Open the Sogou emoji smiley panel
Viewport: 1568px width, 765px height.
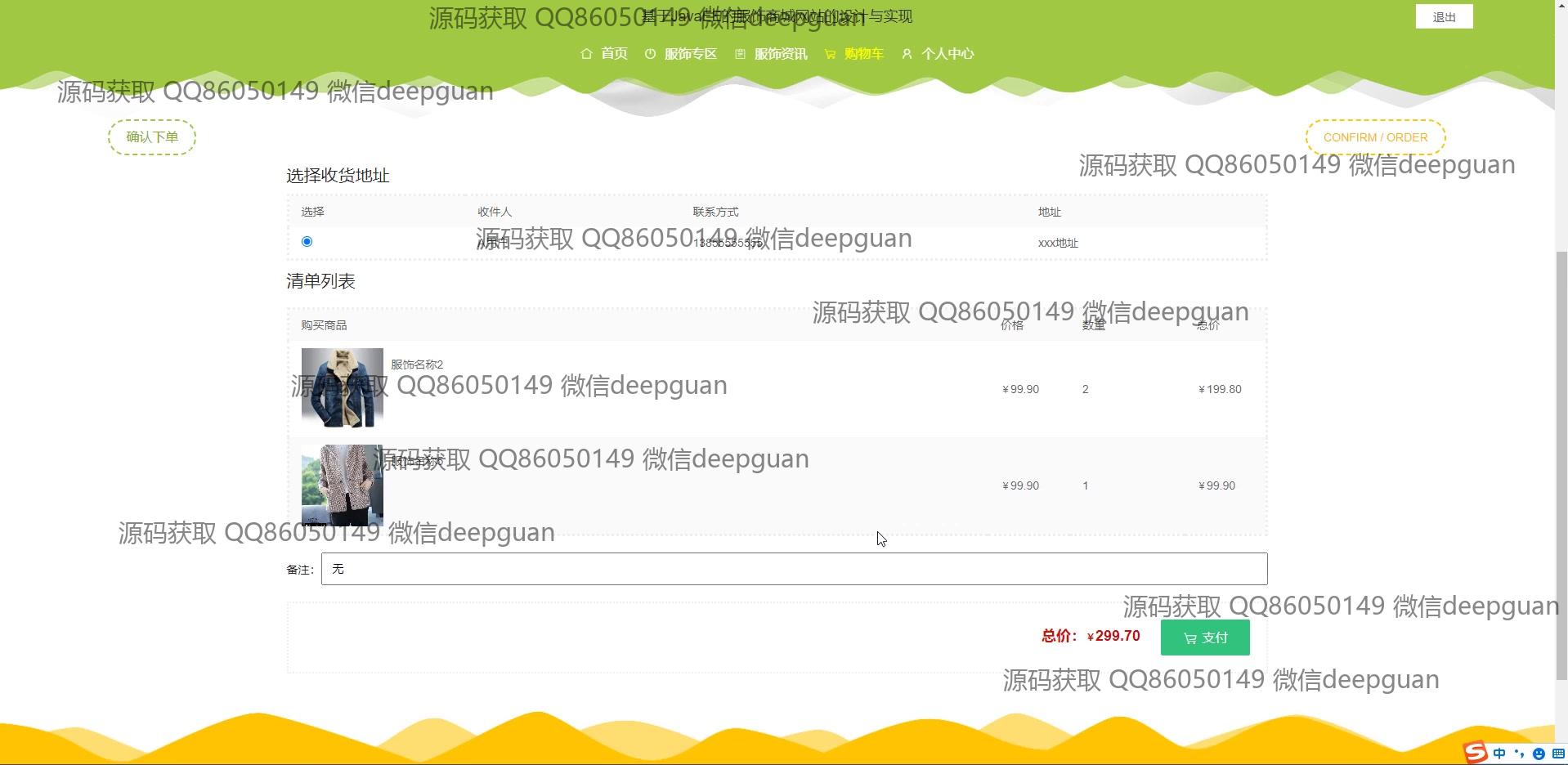coord(1539,754)
